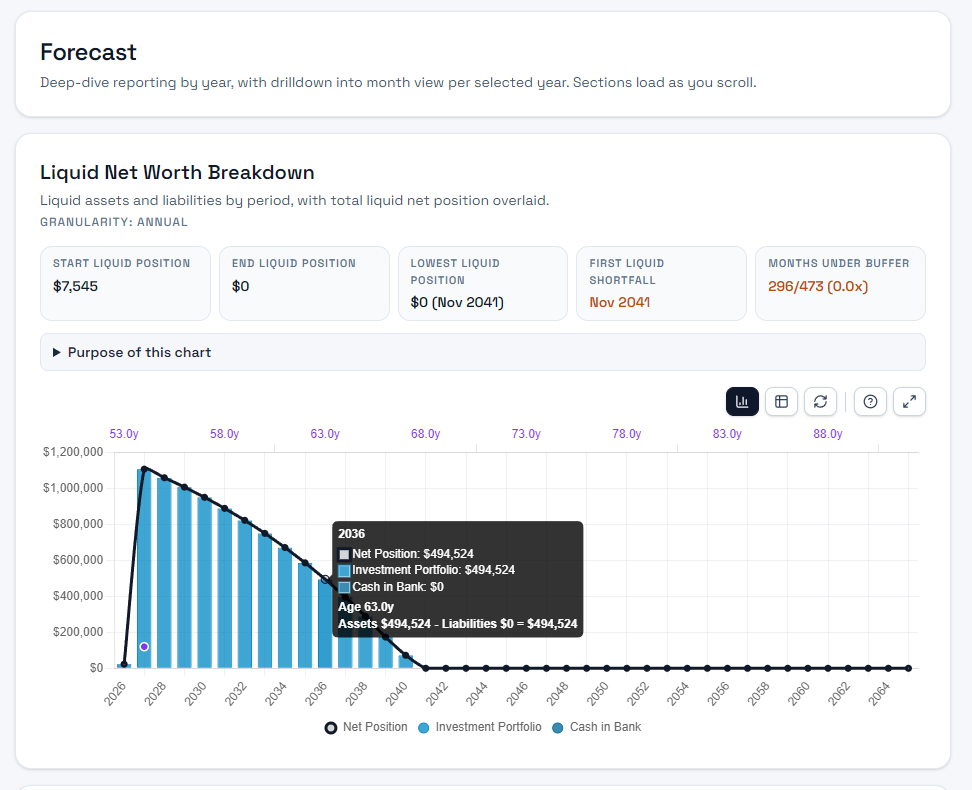Collapse the Purpose of this chart disclosure triangle
Screen dimensions: 972x790
57,351
